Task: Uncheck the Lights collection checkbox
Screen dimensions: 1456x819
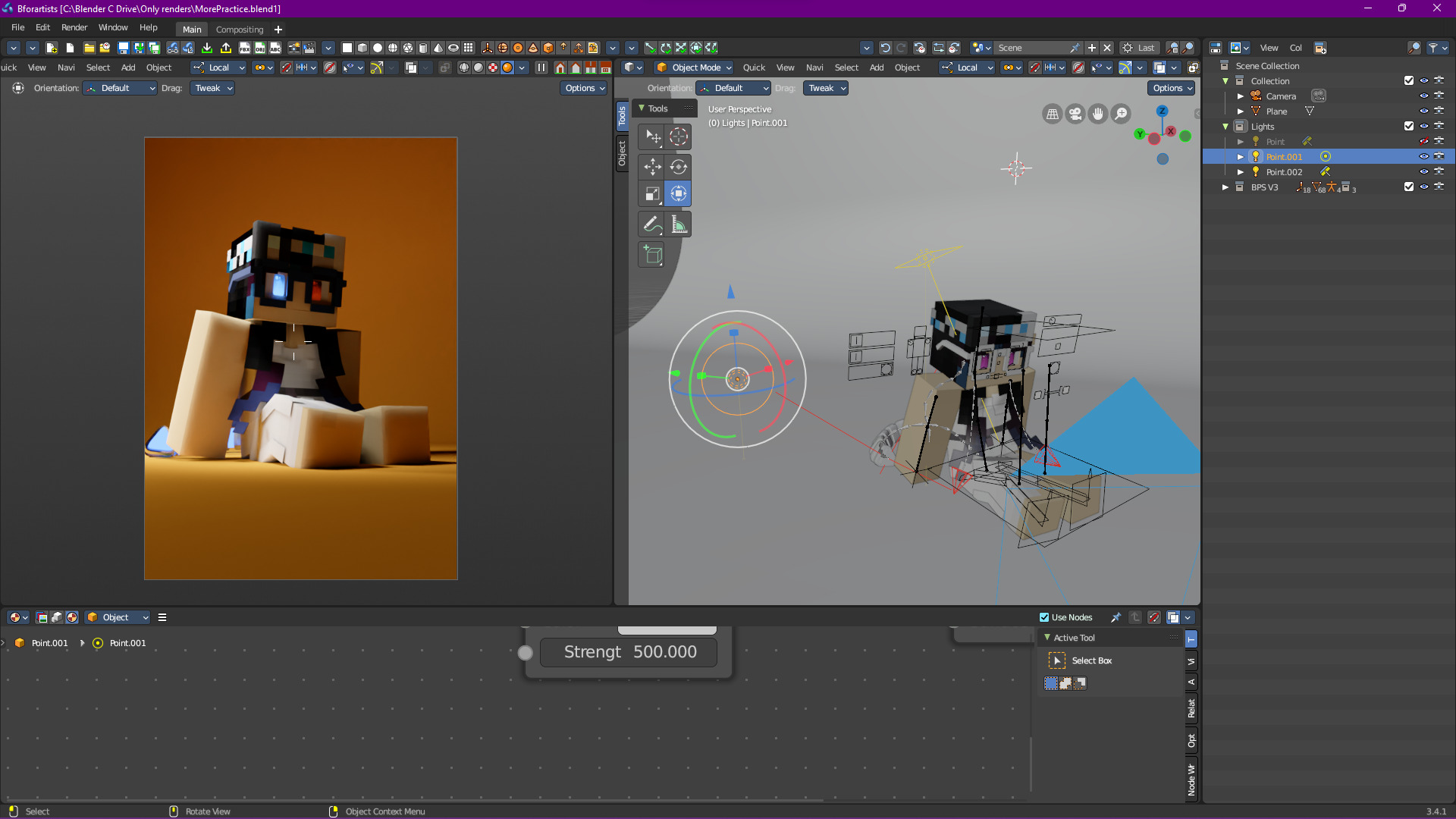Action: click(x=1409, y=126)
